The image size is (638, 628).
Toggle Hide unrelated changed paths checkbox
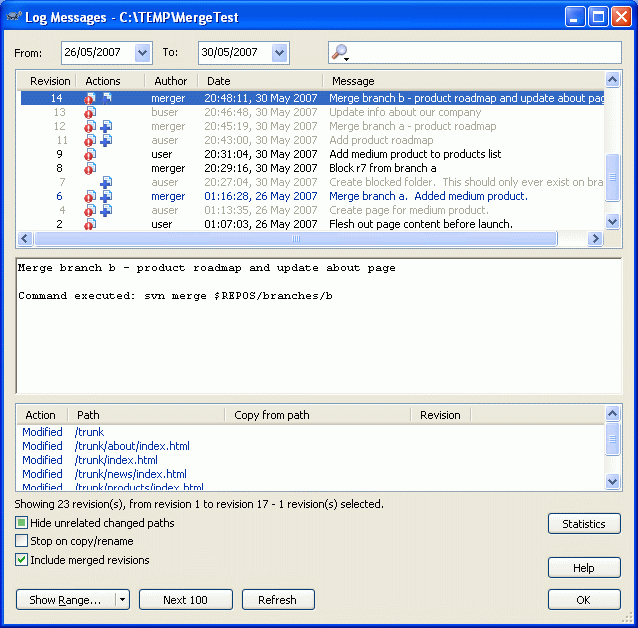pos(21,523)
